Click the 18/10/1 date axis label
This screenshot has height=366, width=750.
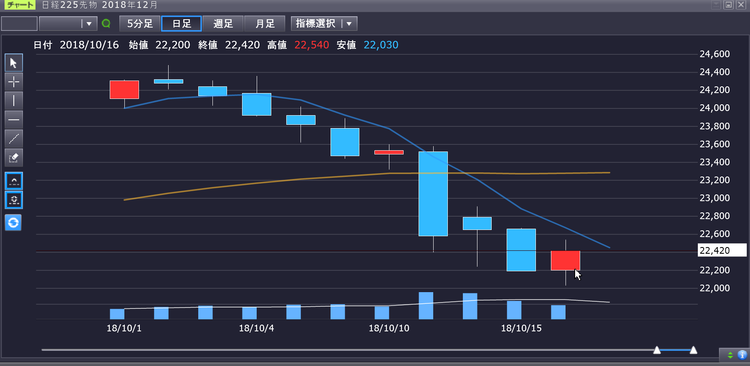pos(124,328)
